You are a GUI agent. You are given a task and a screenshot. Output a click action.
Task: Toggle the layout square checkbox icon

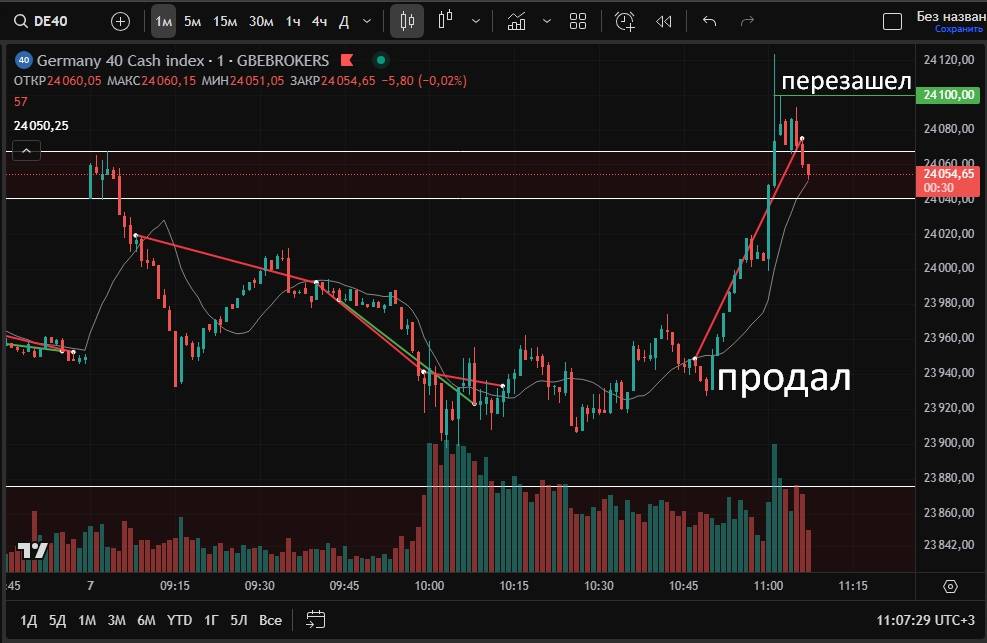point(892,21)
